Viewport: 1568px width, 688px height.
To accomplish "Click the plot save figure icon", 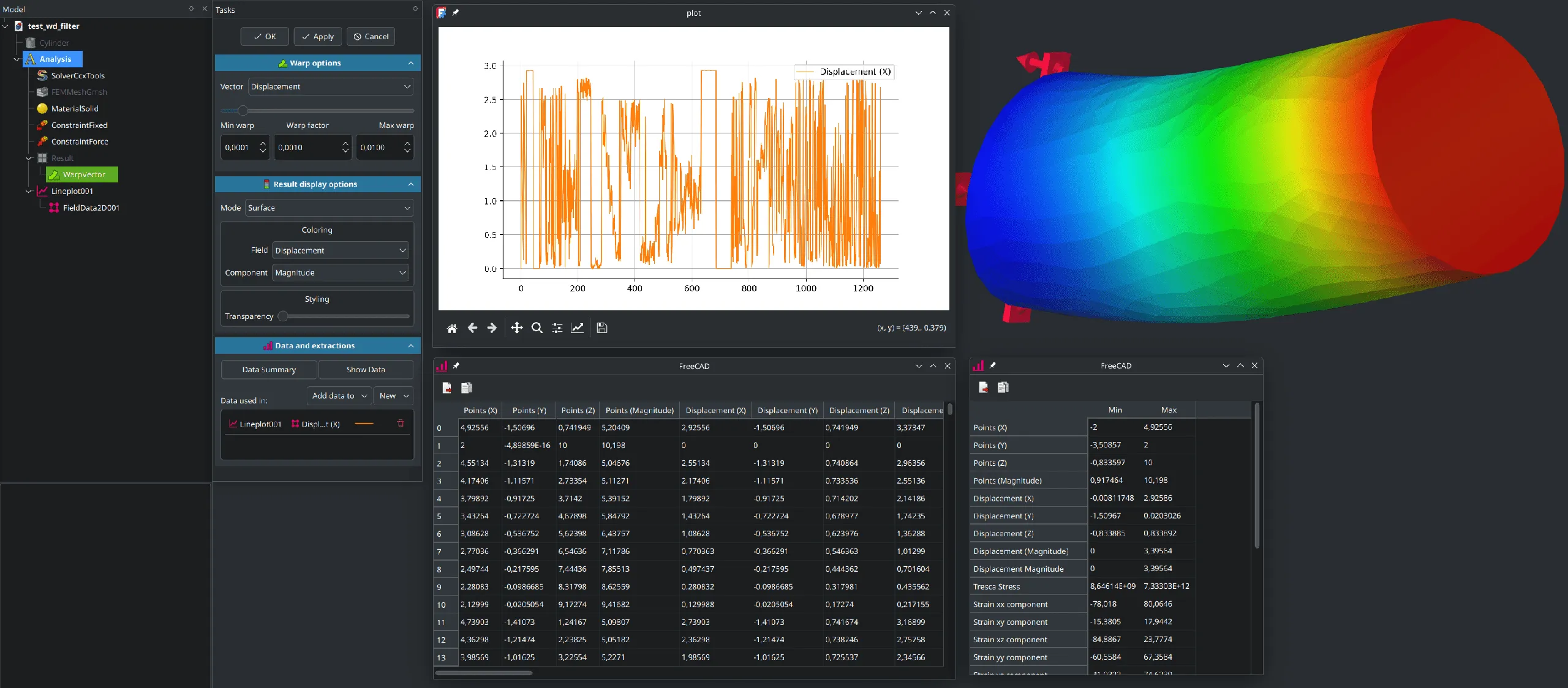I will coord(602,328).
